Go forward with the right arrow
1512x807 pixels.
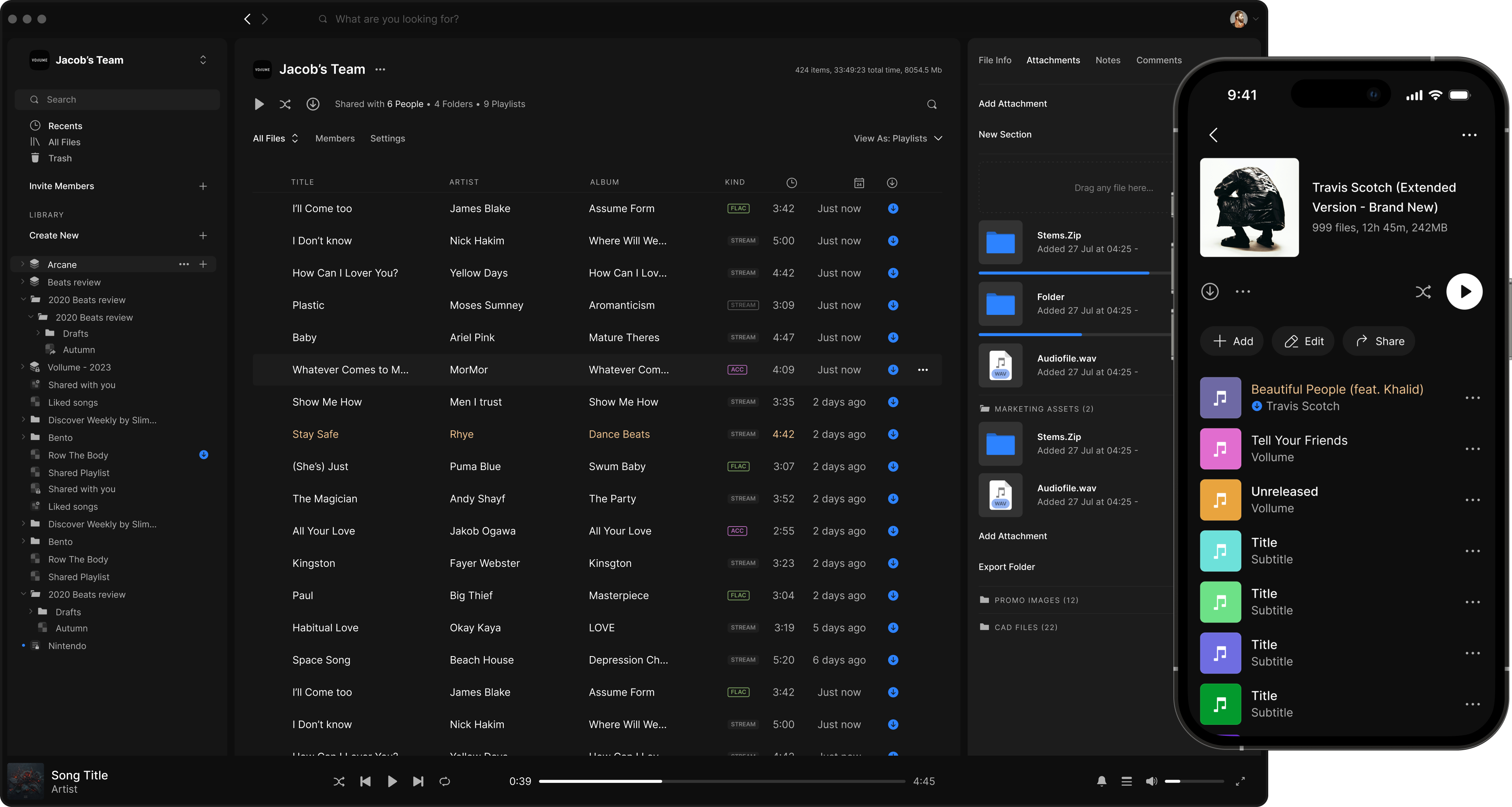(x=265, y=19)
